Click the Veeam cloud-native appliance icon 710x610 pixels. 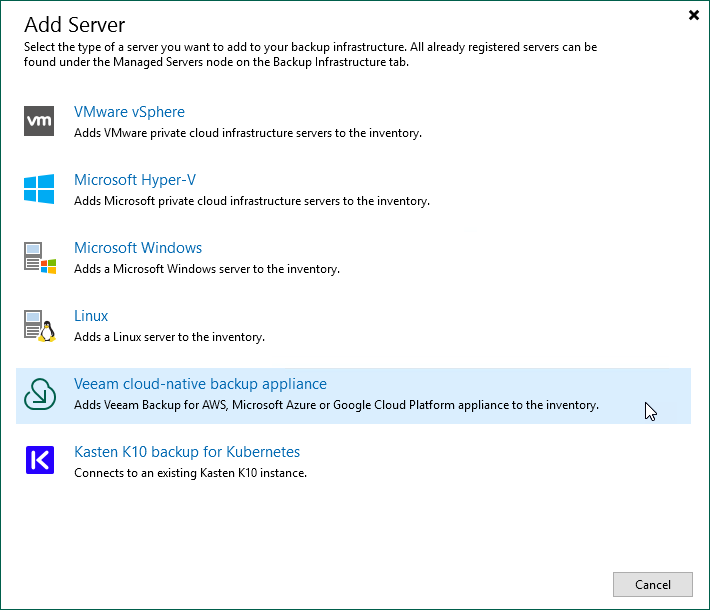click(39, 394)
